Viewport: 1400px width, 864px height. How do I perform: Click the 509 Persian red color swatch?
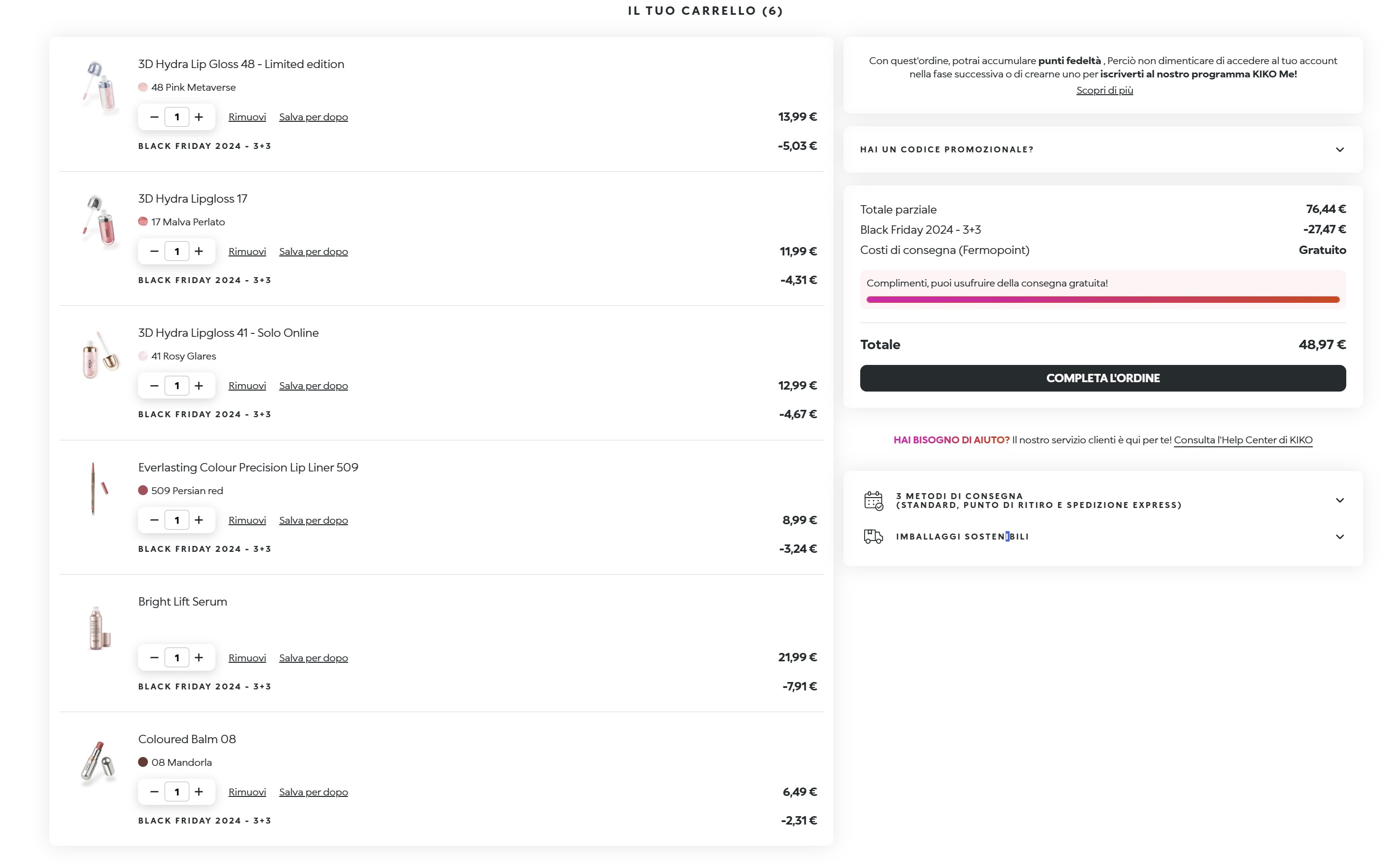tap(143, 491)
